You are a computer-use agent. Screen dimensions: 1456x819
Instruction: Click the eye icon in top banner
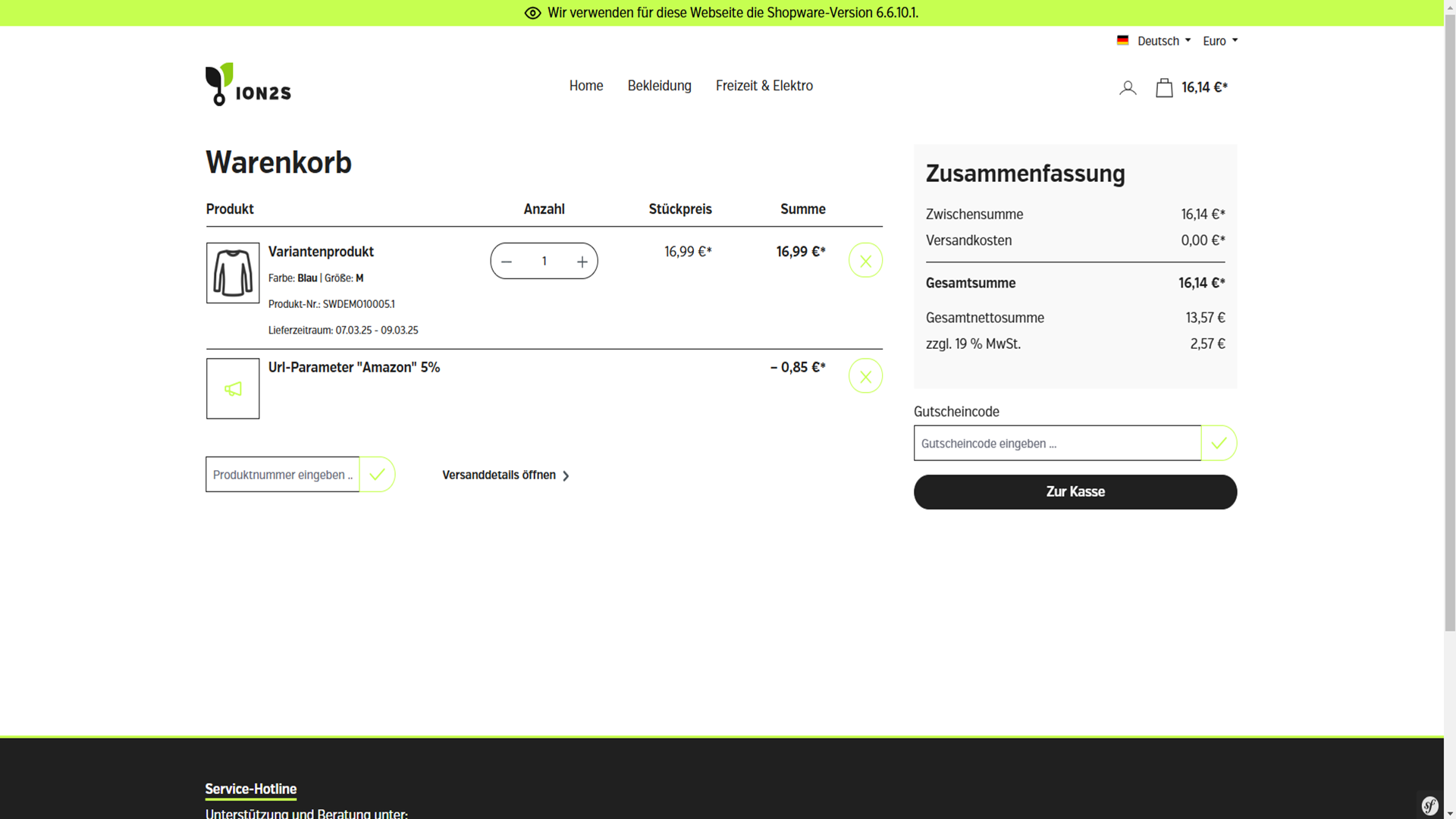pos(532,13)
